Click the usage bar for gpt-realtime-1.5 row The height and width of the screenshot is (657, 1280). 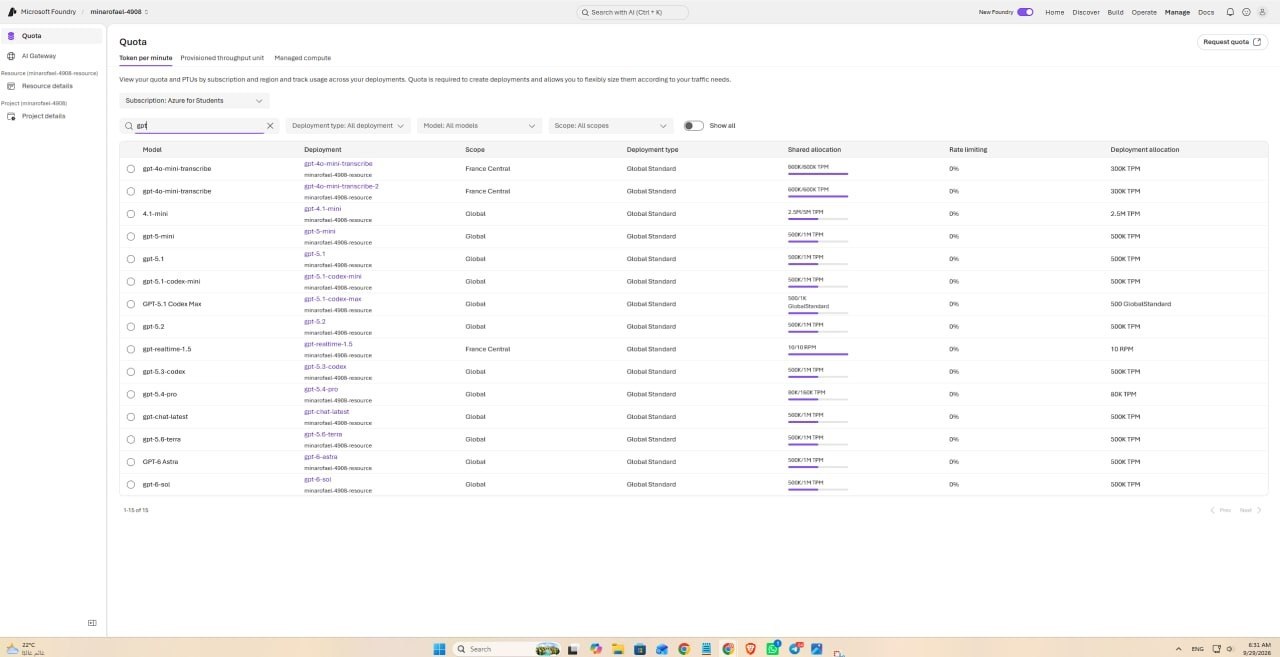coord(818,354)
